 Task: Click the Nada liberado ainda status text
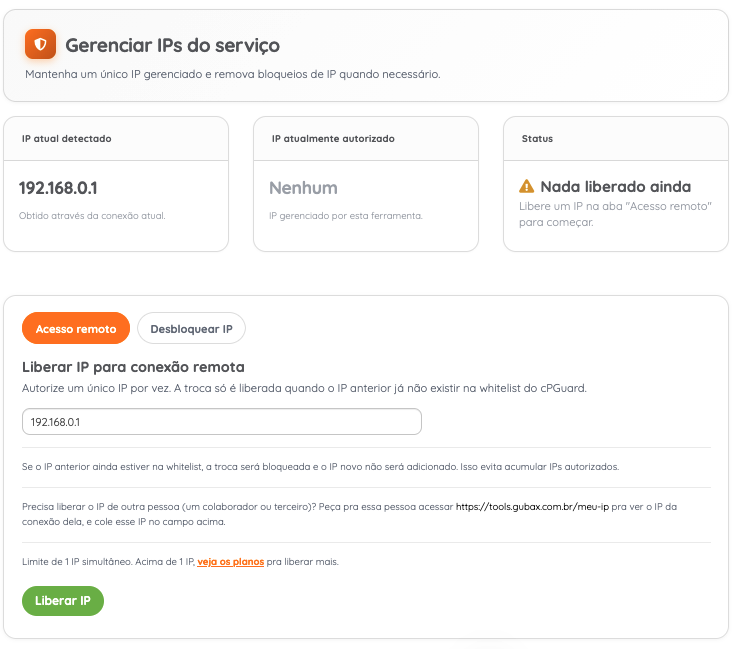pos(616,186)
